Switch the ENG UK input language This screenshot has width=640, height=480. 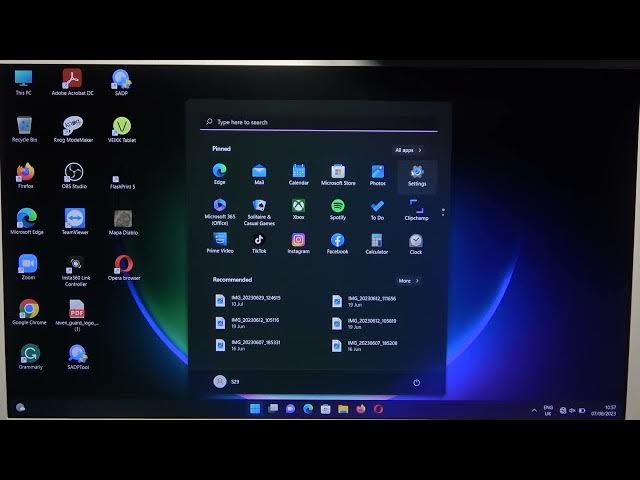[548, 411]
